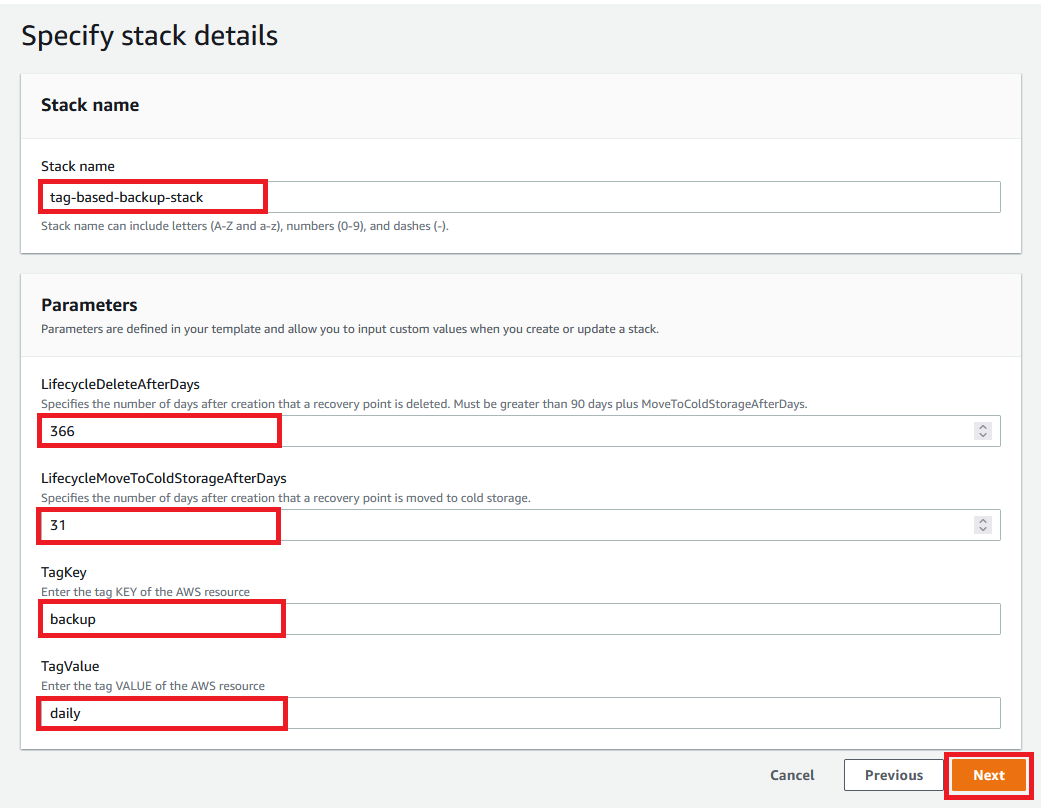Decrease LifecycleMoveToColdStorageAfterDays using the down arrow

coord(983,530)
